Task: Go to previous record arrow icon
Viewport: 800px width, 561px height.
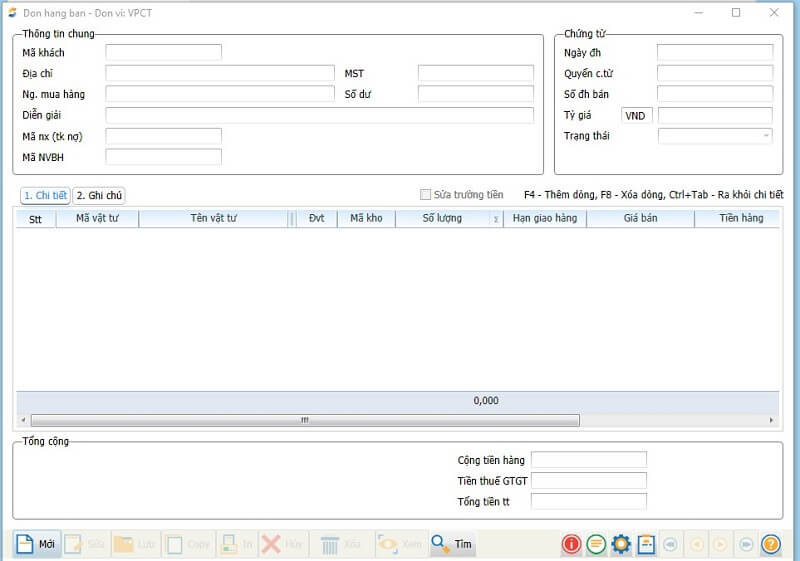Action: (x=696, y=544)
